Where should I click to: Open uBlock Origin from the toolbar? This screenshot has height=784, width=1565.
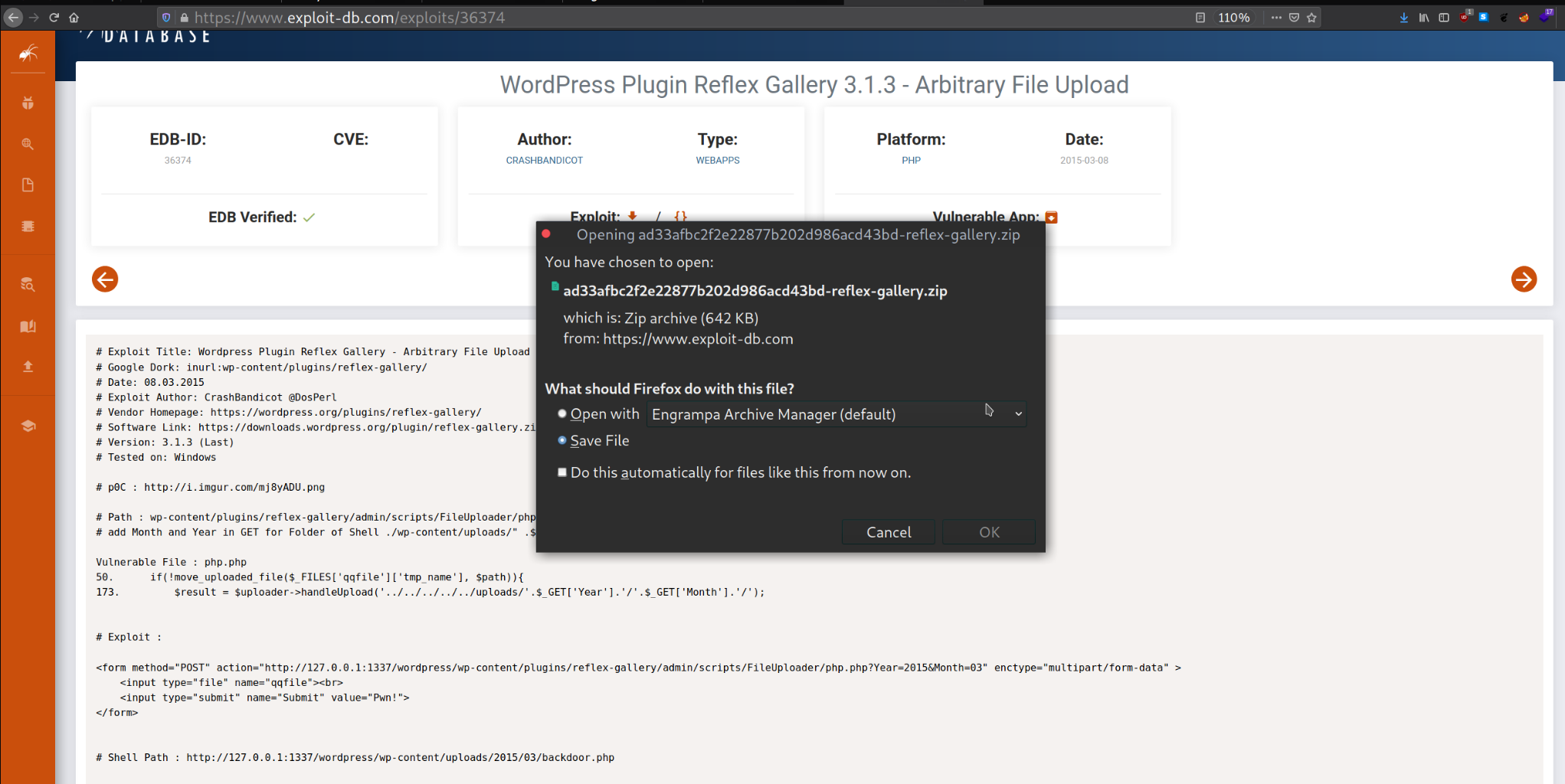pyautogui.click(x=1465, y=17)
